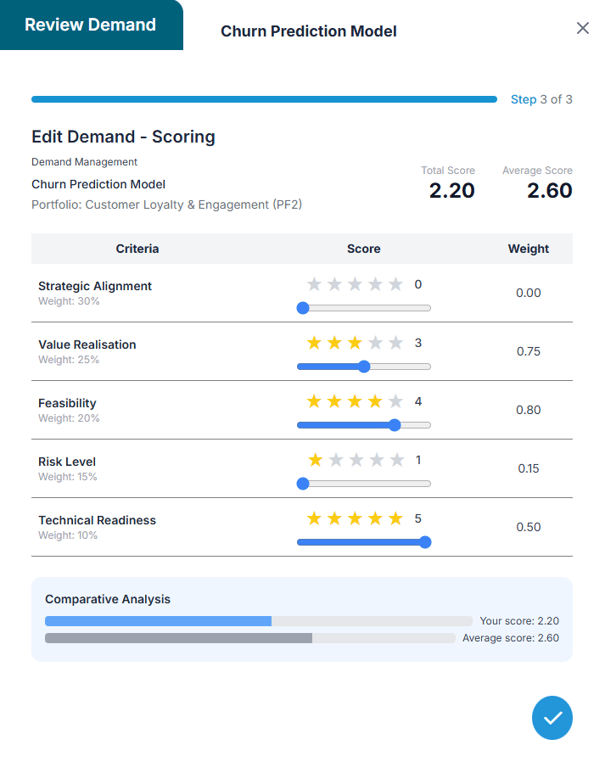Set Feasibility rating to five stars
The height and width of the screenshot is (773, 605).
coord(396,402)
